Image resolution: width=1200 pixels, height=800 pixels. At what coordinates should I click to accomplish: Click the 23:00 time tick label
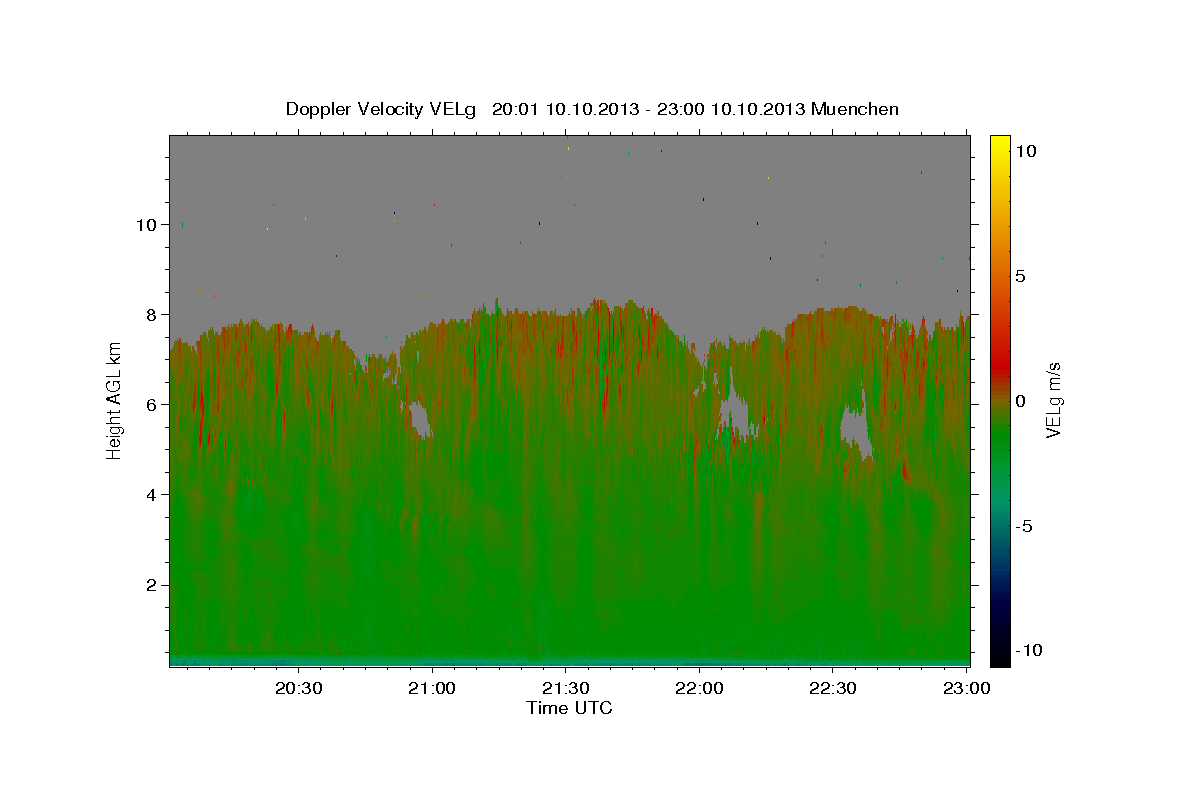(x=966, y=688)
